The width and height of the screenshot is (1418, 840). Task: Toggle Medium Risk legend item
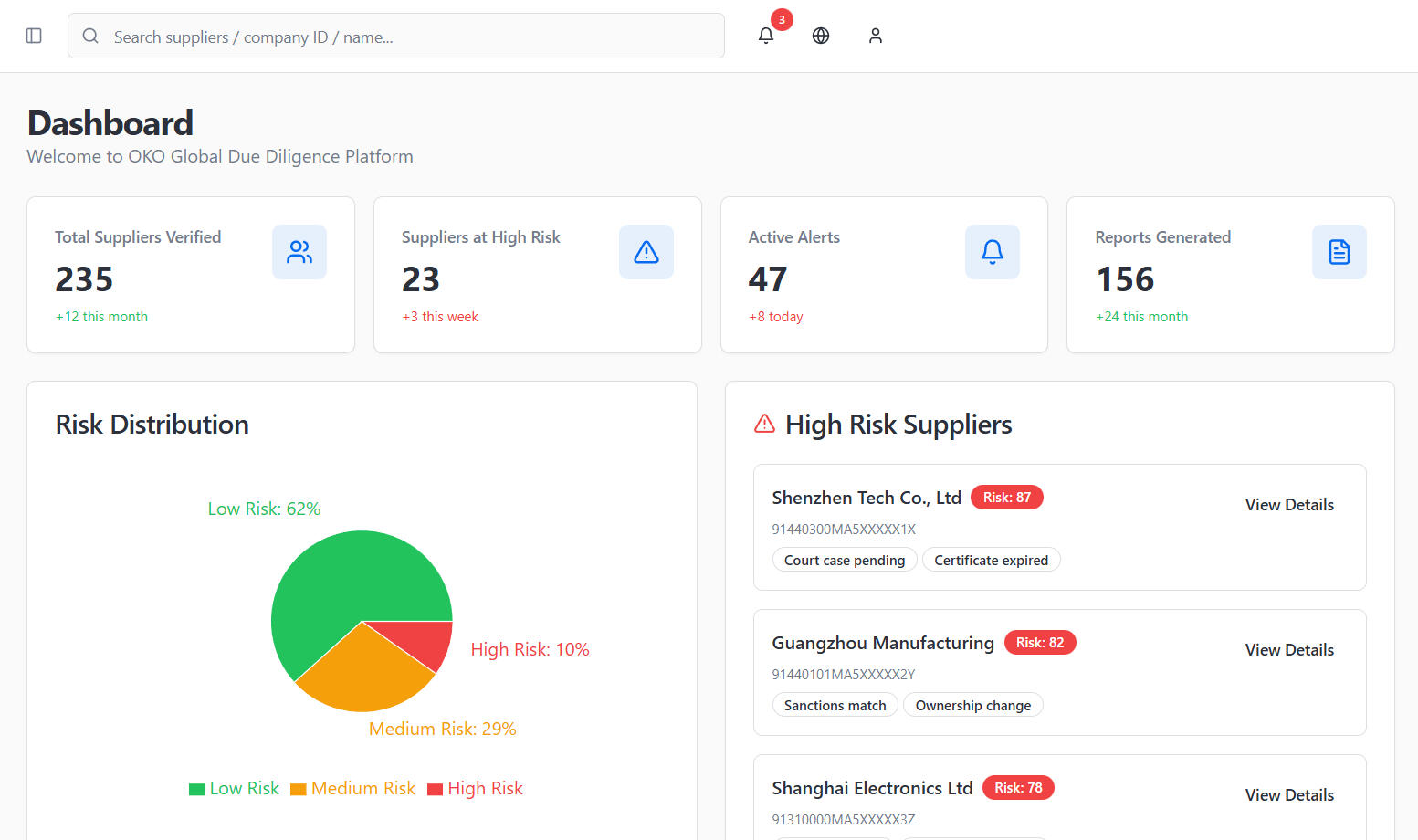pos(353,789)
